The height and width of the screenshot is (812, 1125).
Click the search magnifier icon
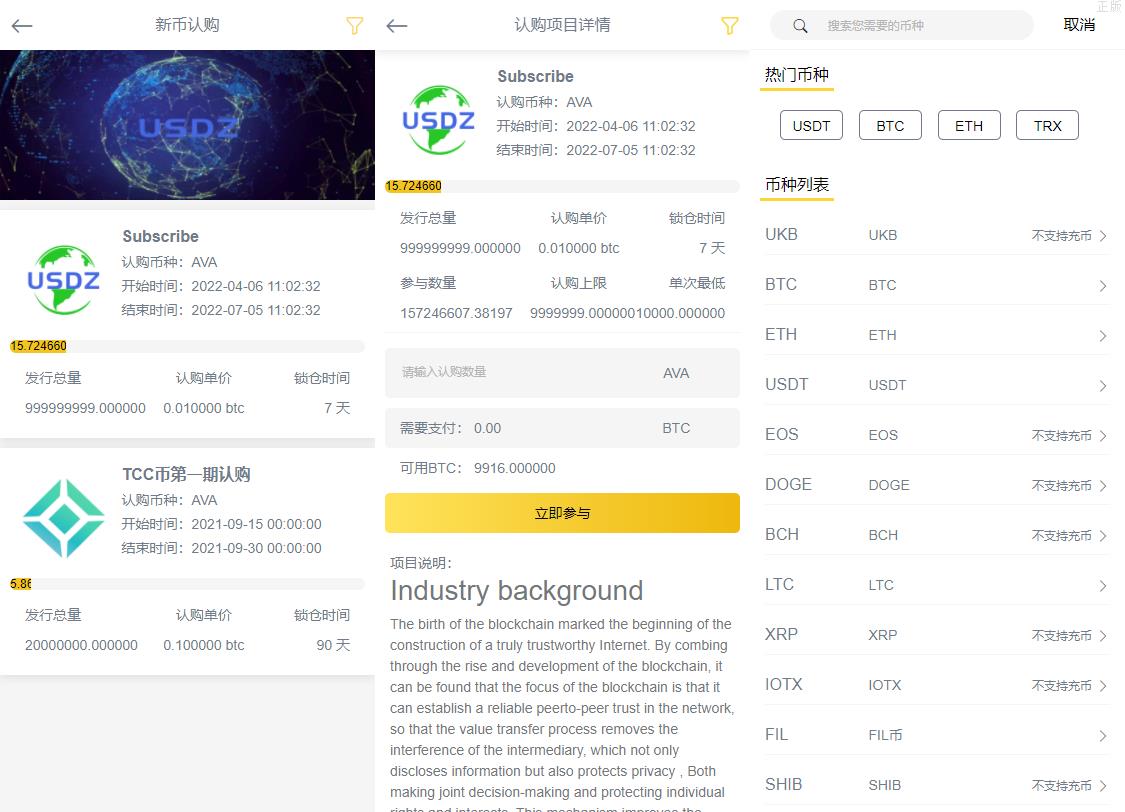[x=802, y=26]
